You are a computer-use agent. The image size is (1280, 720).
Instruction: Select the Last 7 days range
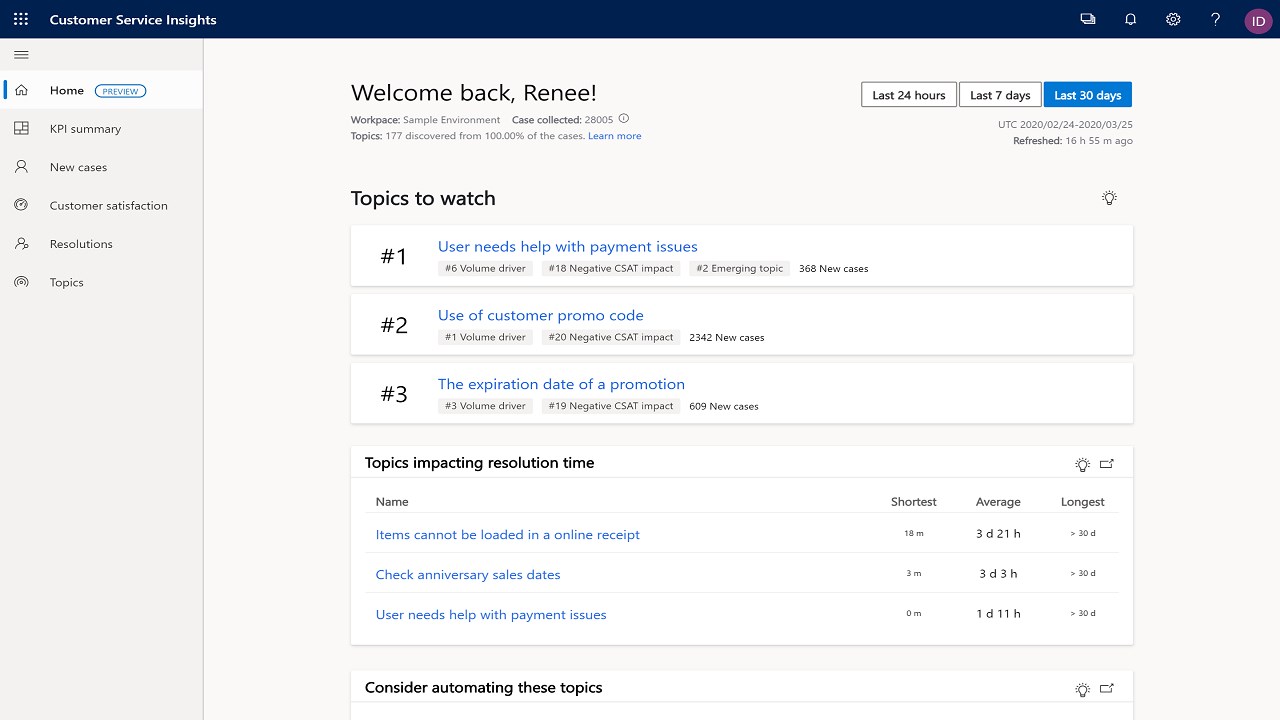(x=1000, y=95)
